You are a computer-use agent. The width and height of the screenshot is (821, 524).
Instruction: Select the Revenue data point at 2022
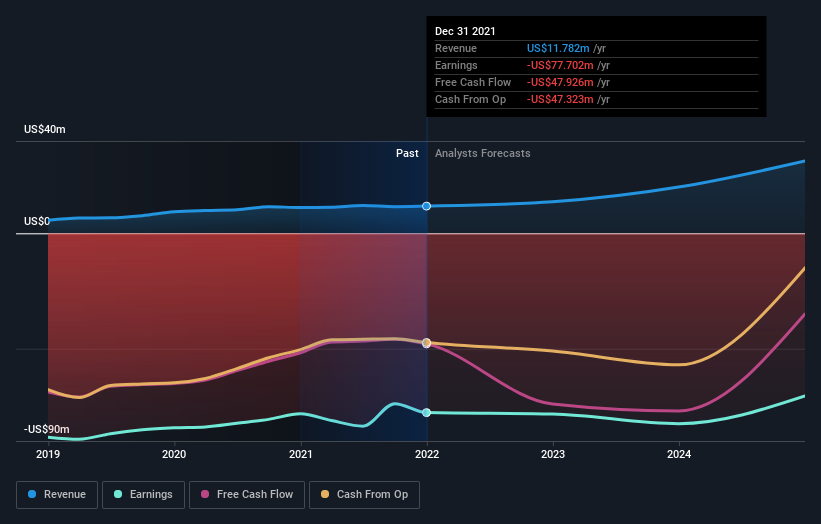pos(427,206)
